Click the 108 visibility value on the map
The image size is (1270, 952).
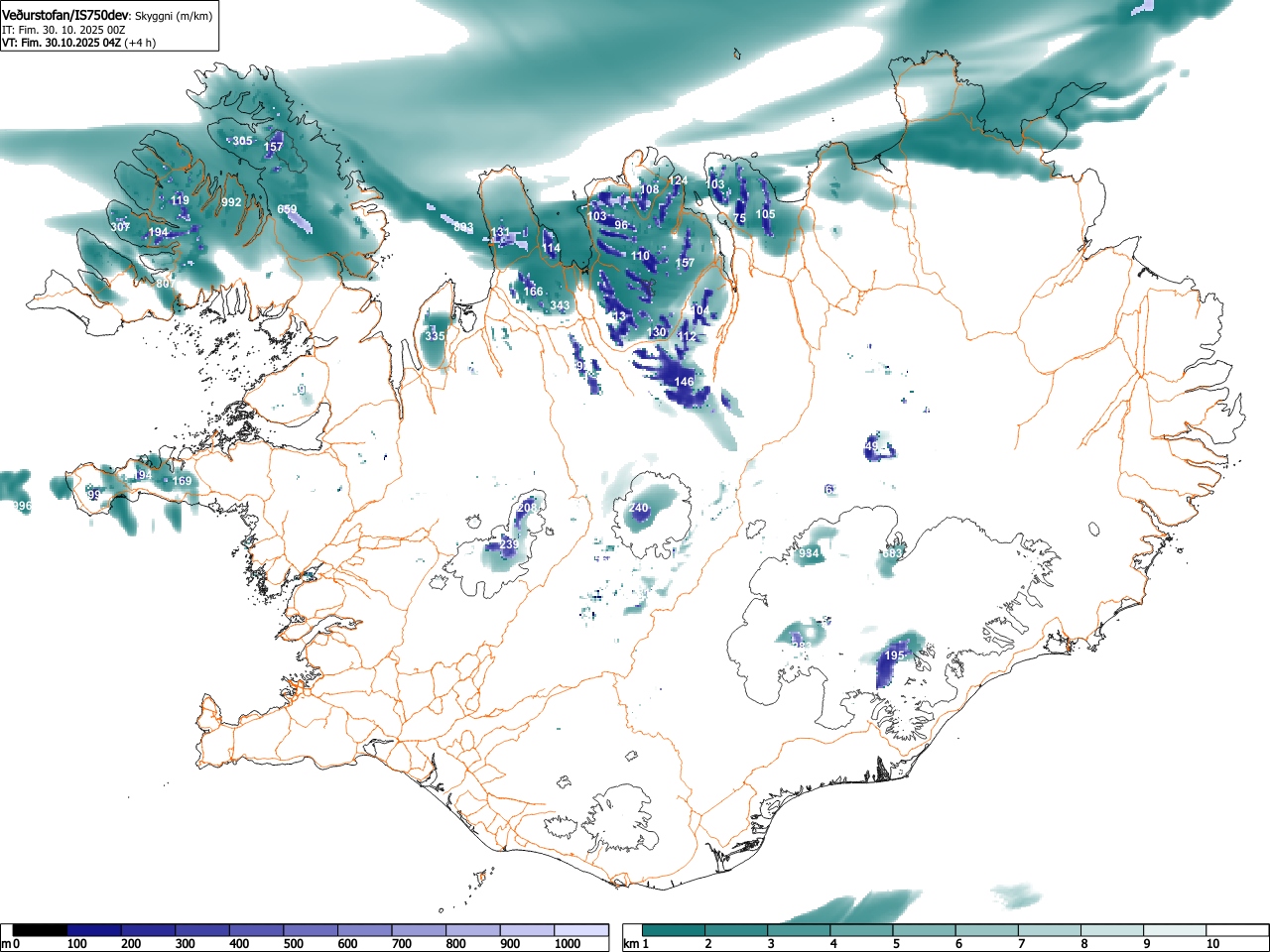click(649, 189)
